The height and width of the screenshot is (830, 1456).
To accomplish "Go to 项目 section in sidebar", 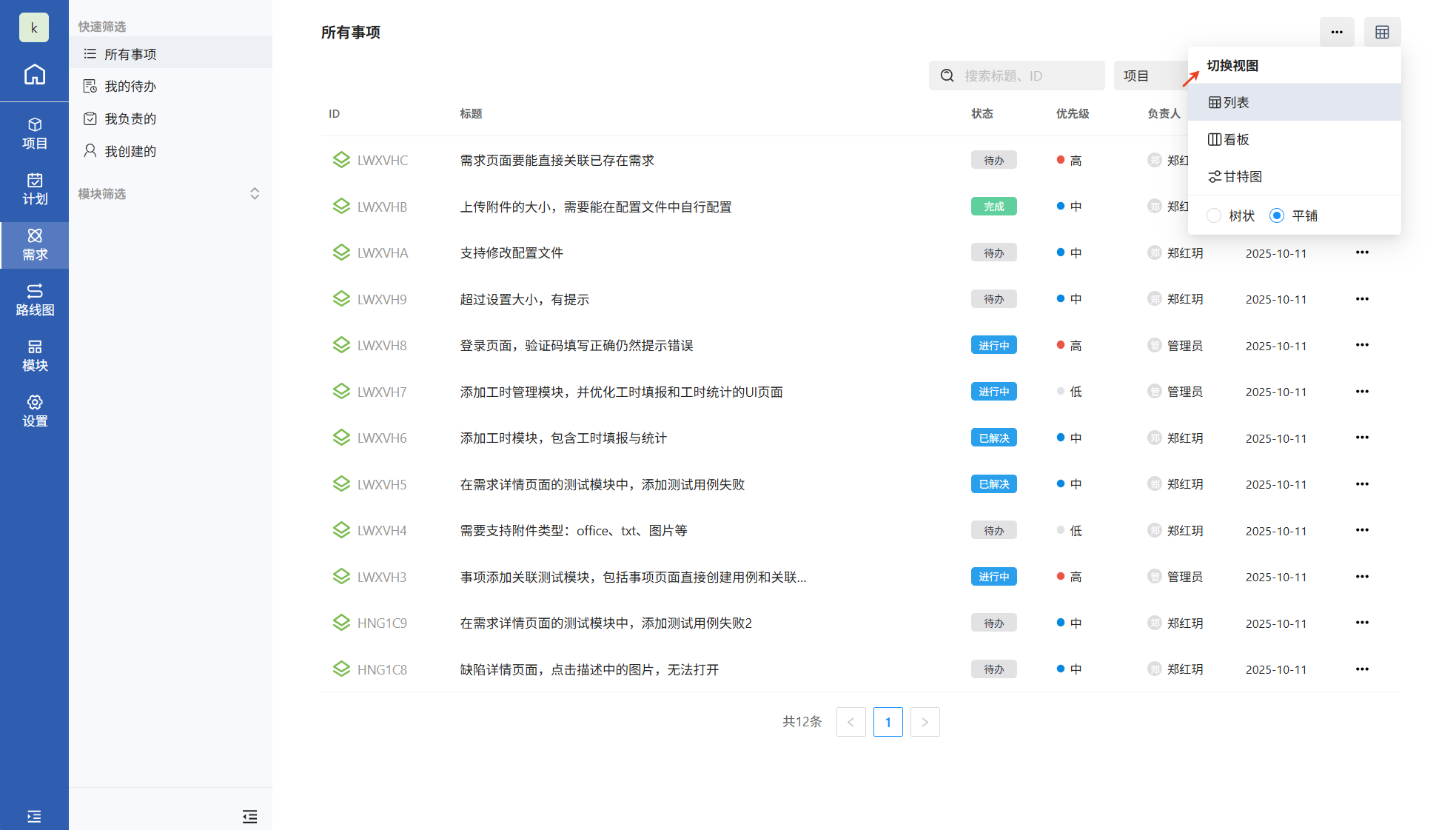I will 34,133.
